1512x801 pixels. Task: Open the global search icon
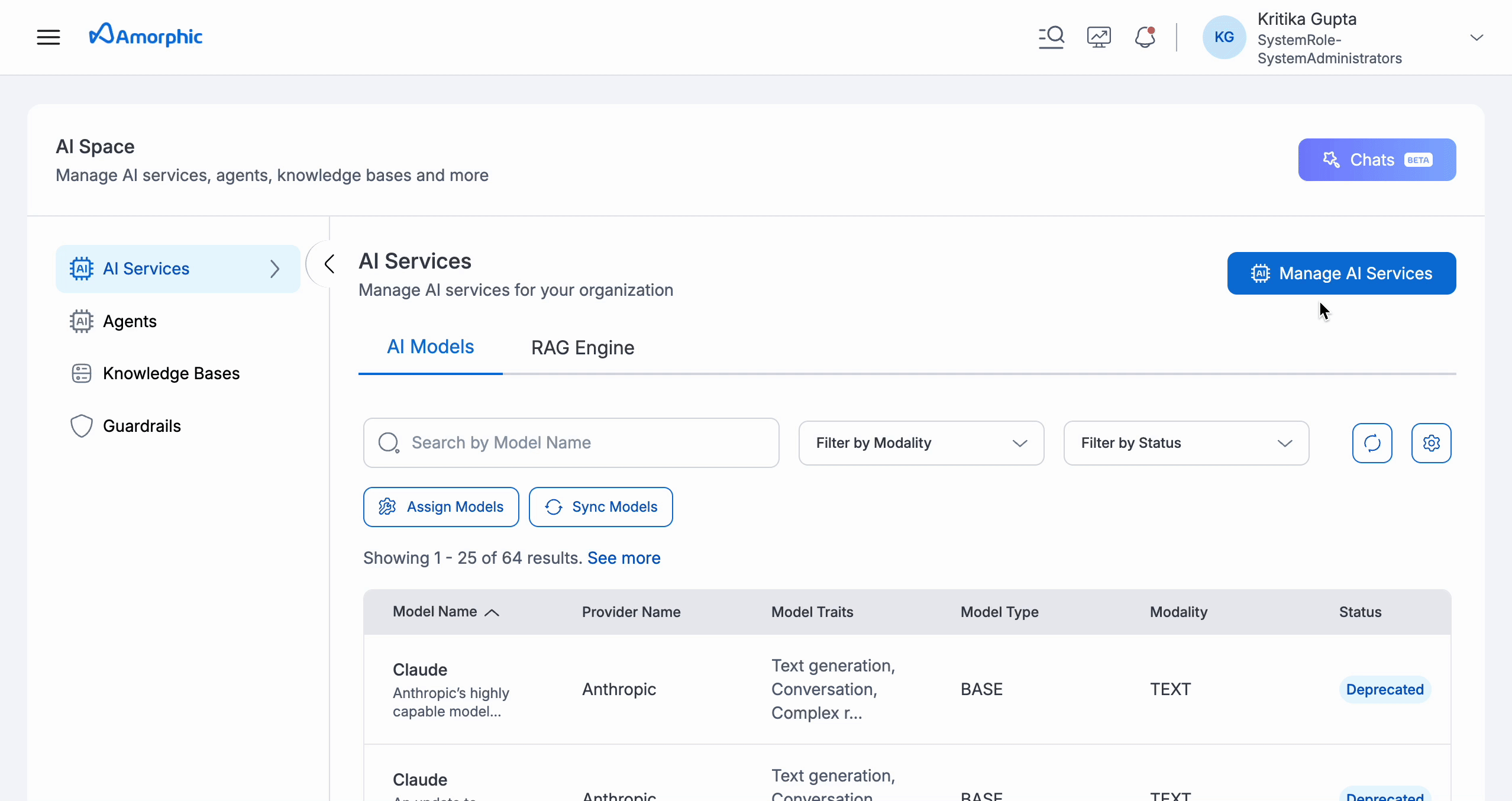click(x=1052, y=37)
